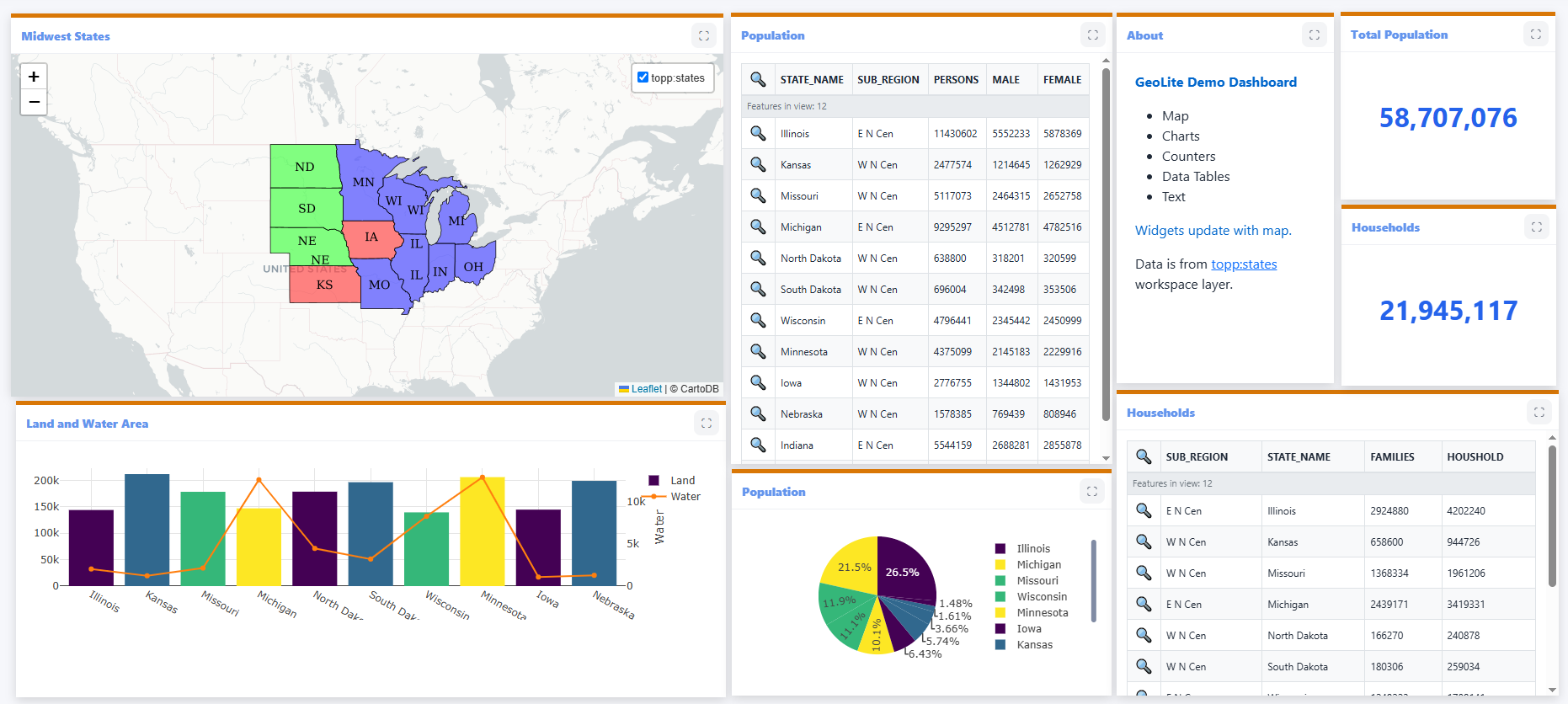Viewport: 1568px width, 704px height.
Task: Zoom out on the map
Action: (x=34, y=102)
